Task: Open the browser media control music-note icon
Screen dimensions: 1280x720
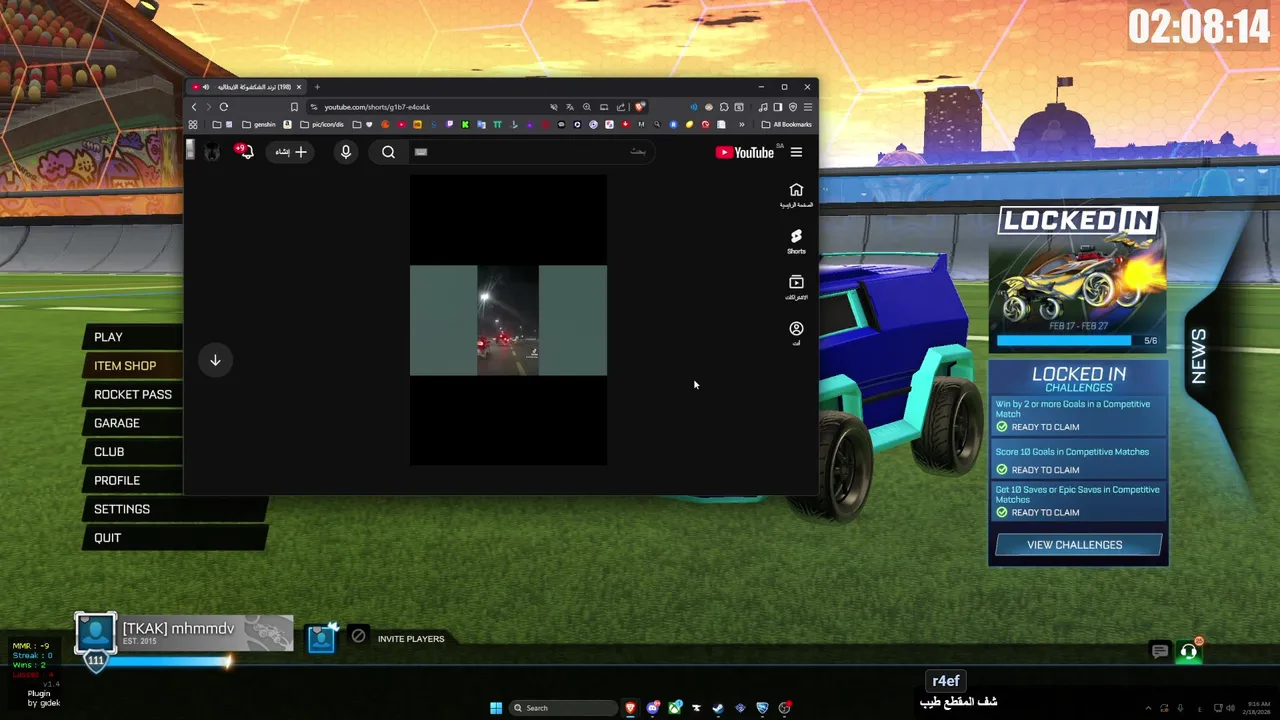Action: (763, 107)
